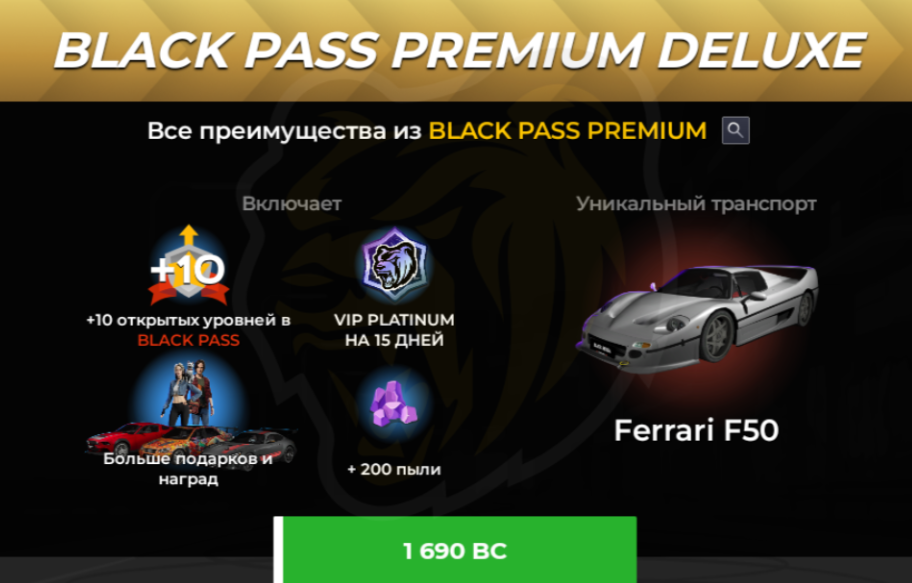Viewport: 912px width, 583px height.
Task: Click the 'Больше подарков и наград' caption
Action: [188, 469]
